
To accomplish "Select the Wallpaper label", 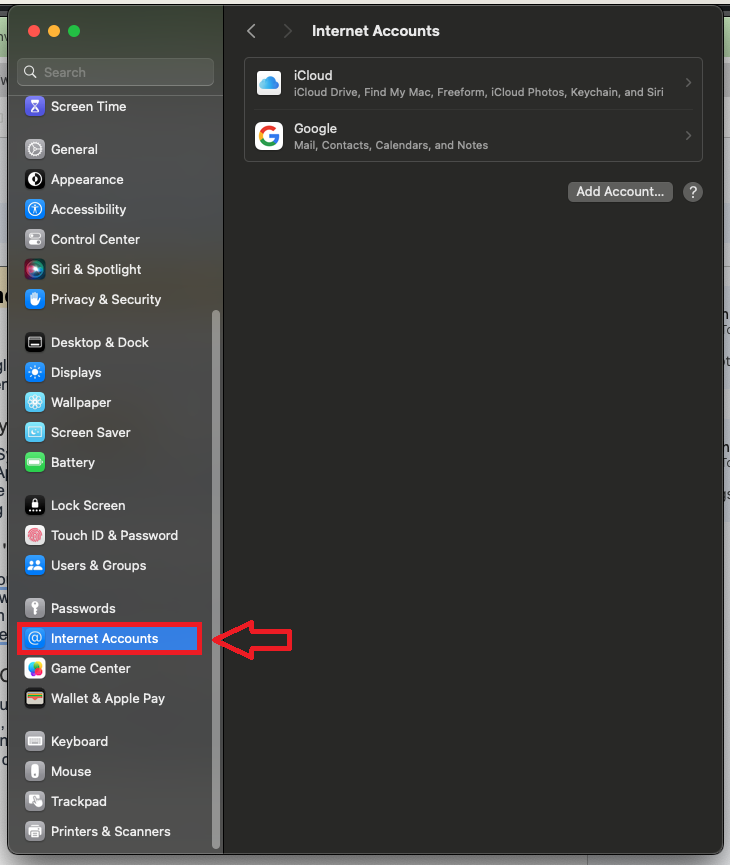I will pyautogui.click(x=81, y=402).
